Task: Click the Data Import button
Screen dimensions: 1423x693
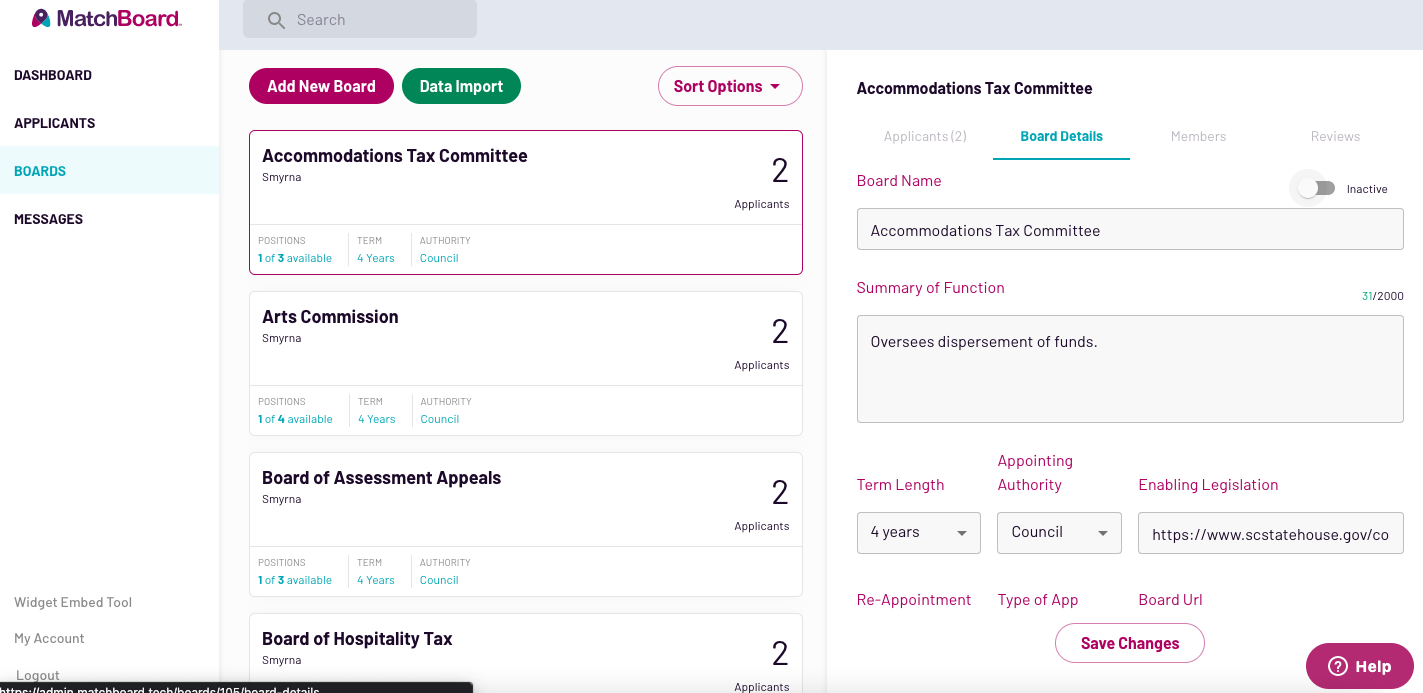Action: 461,86
